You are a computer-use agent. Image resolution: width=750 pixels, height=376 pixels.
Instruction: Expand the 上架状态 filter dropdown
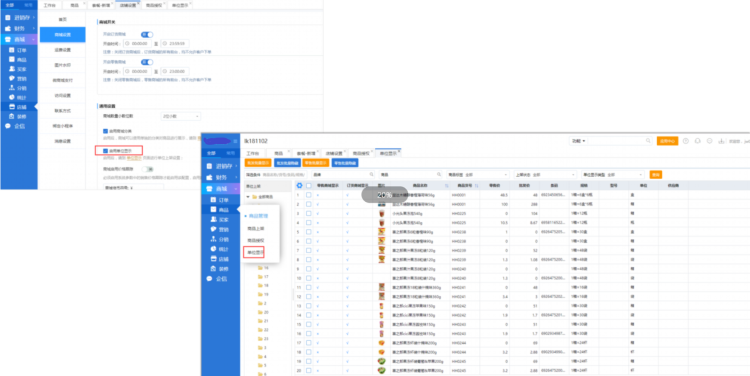coord(544,175)
